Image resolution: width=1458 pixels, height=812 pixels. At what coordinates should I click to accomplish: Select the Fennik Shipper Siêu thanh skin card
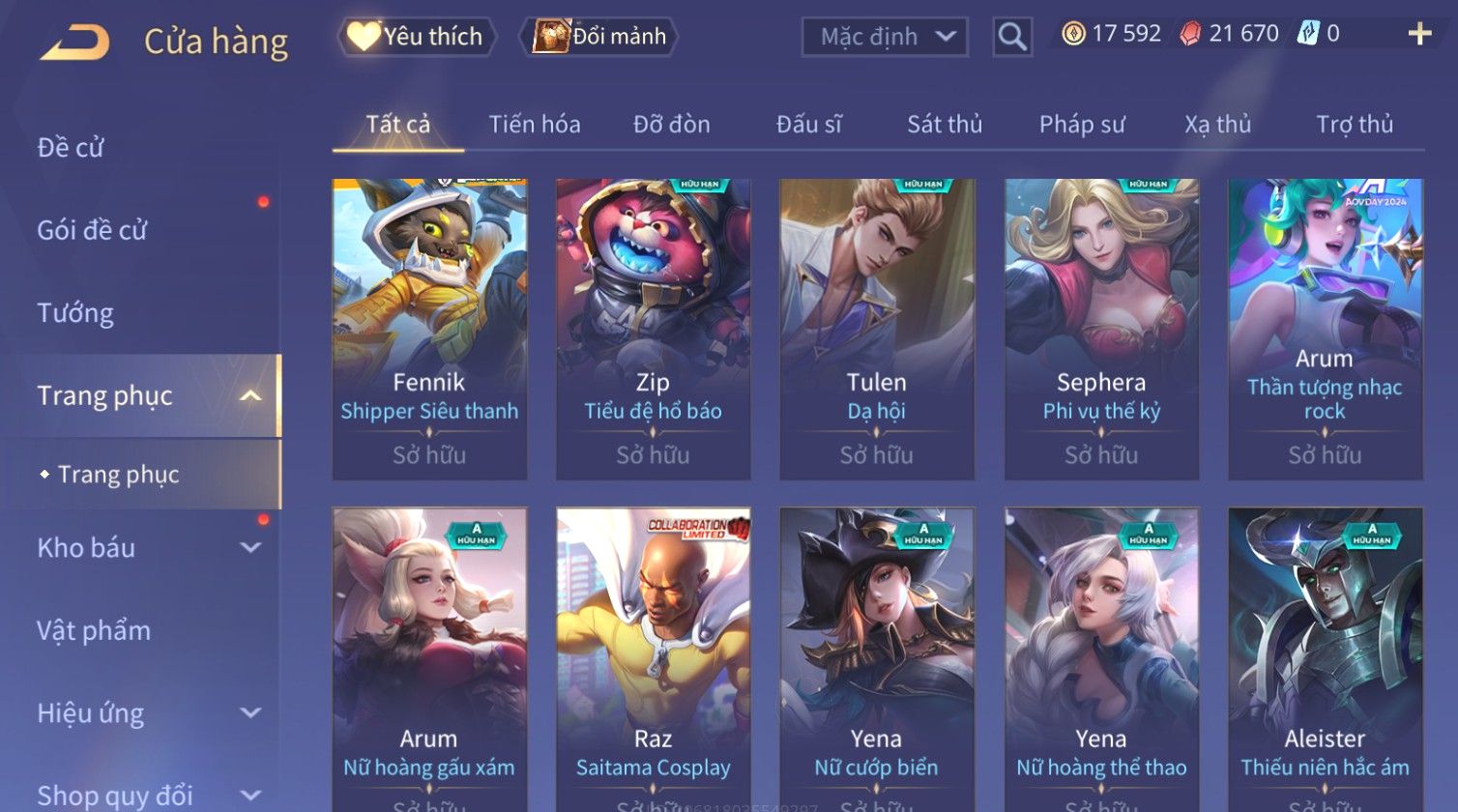click(429, 329)
